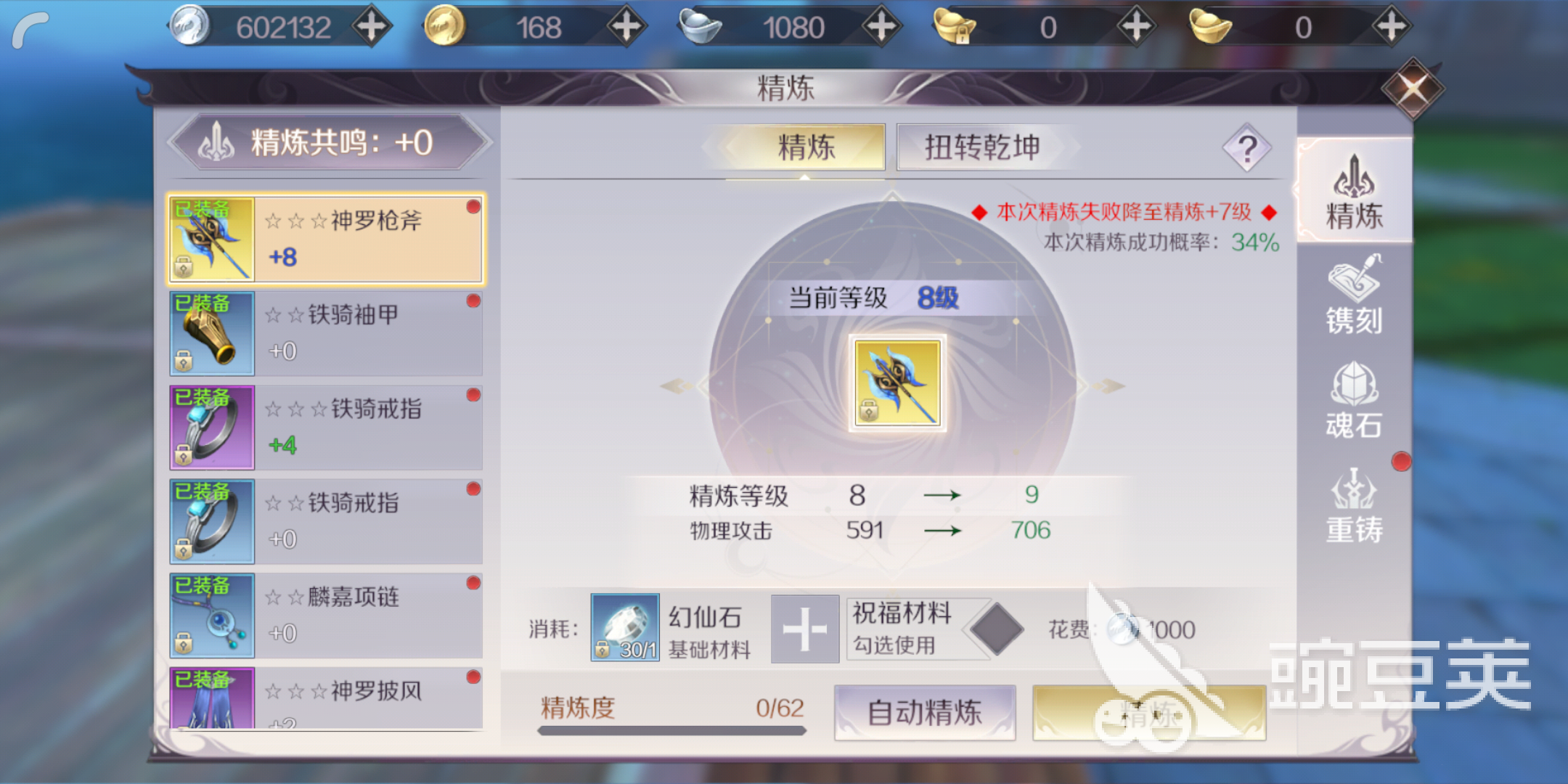
Task: Open the 镌刻 engraving sidebar icon
Action: (x=1354, y=295)
